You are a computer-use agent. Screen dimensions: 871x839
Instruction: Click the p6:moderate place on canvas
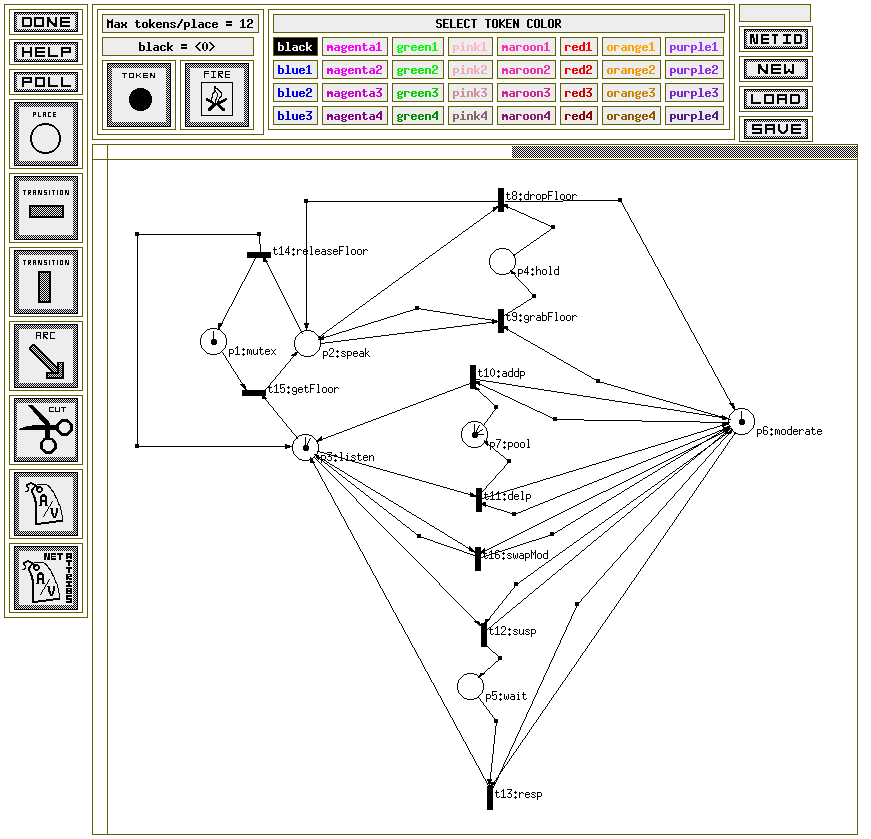741,421
